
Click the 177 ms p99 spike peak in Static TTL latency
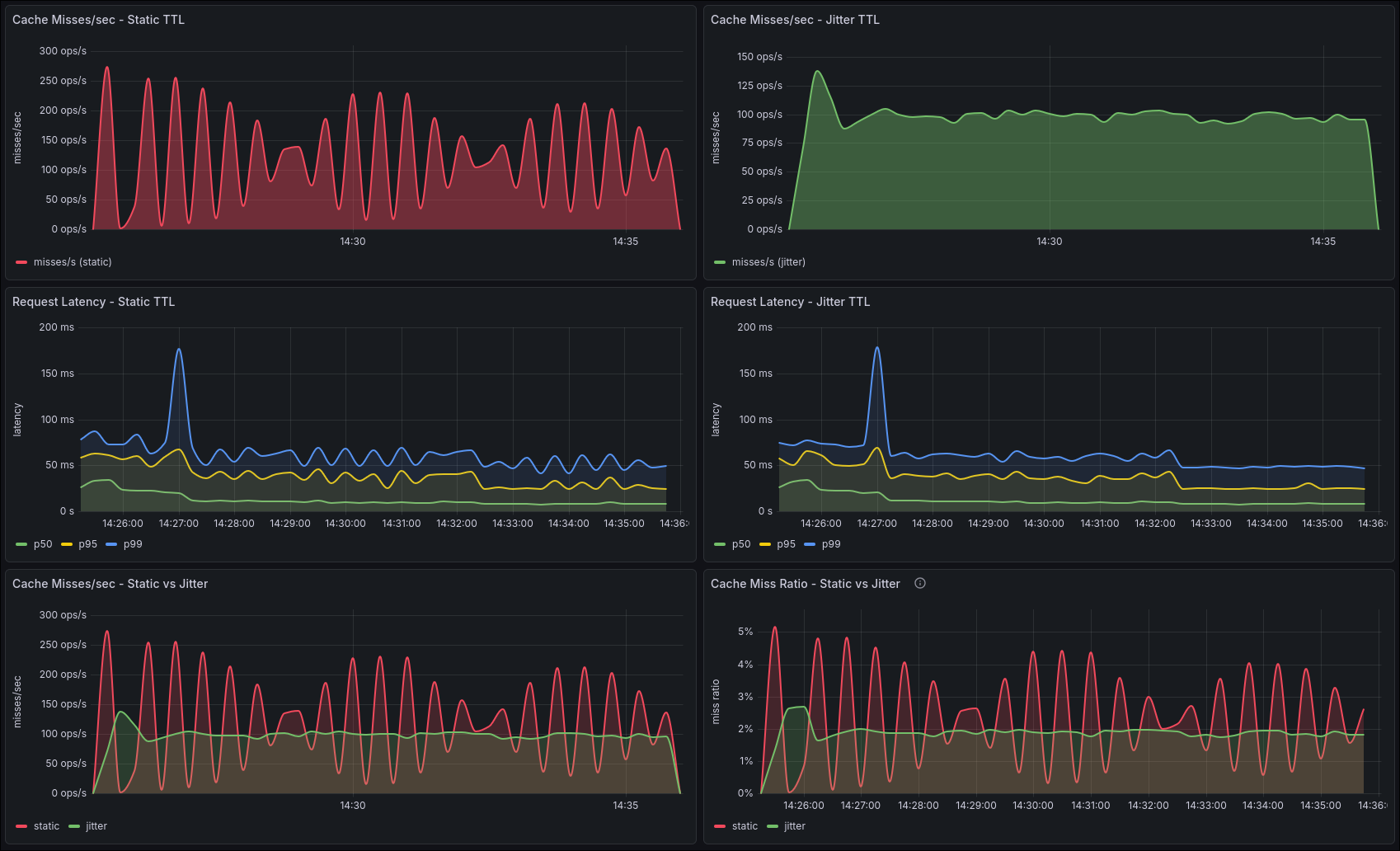[179, 349]
